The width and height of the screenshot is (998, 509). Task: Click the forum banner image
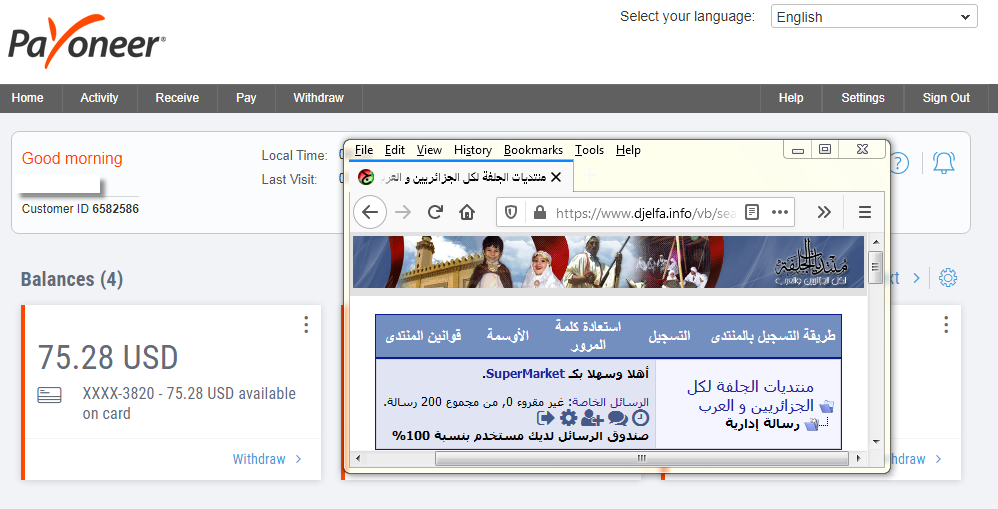[608, 262]
